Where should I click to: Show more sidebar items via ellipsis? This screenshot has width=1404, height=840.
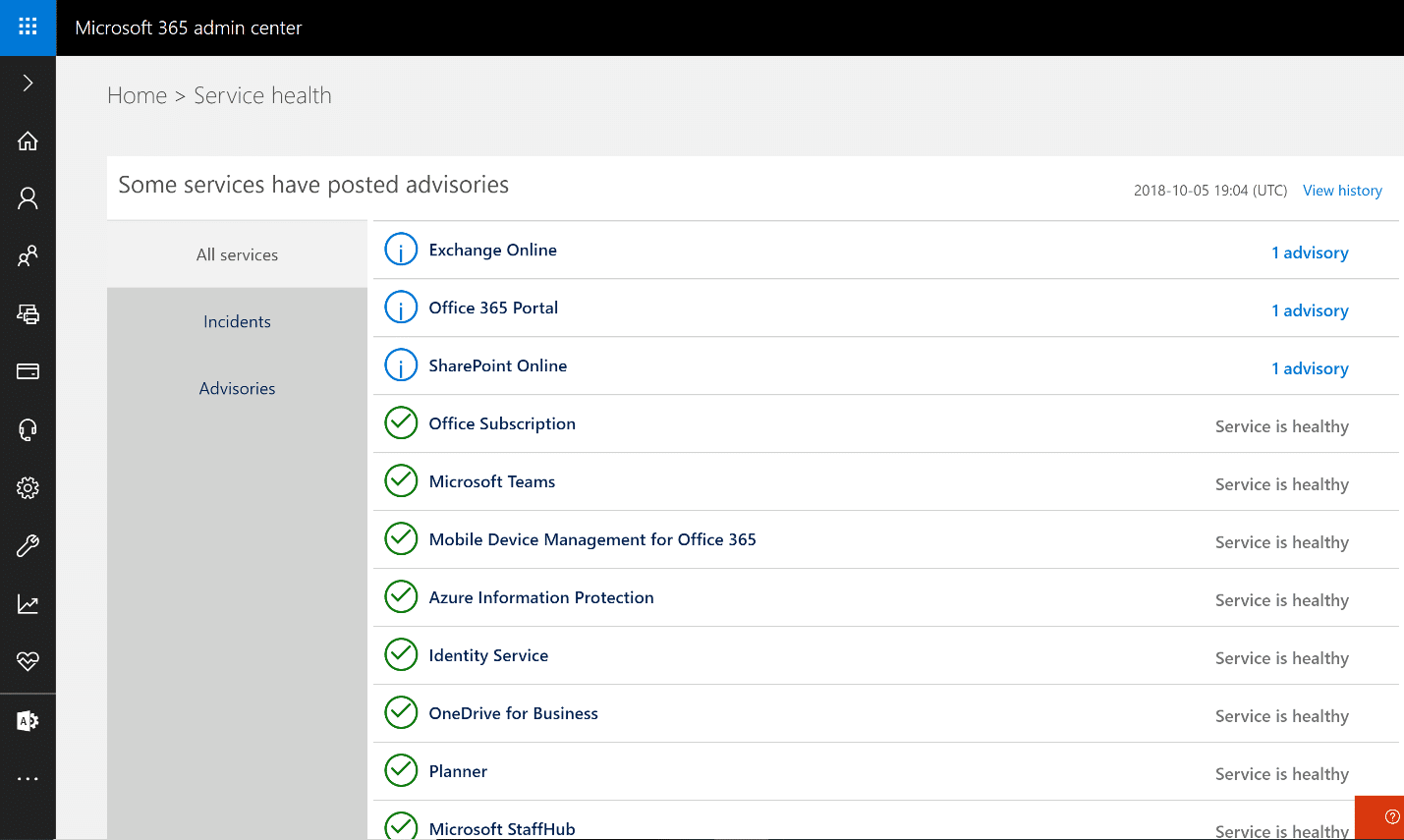(28, 779)
